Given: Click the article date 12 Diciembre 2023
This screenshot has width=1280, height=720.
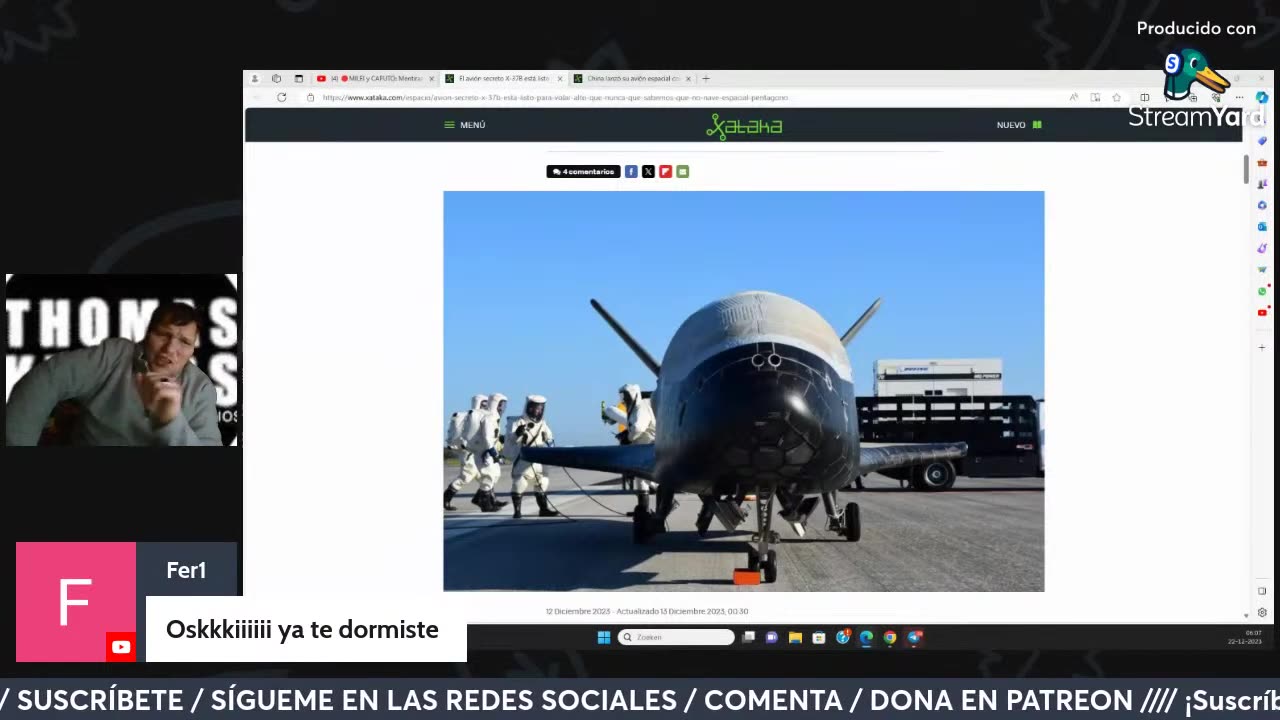Looking at the screenshot, I should click(578, 611).
